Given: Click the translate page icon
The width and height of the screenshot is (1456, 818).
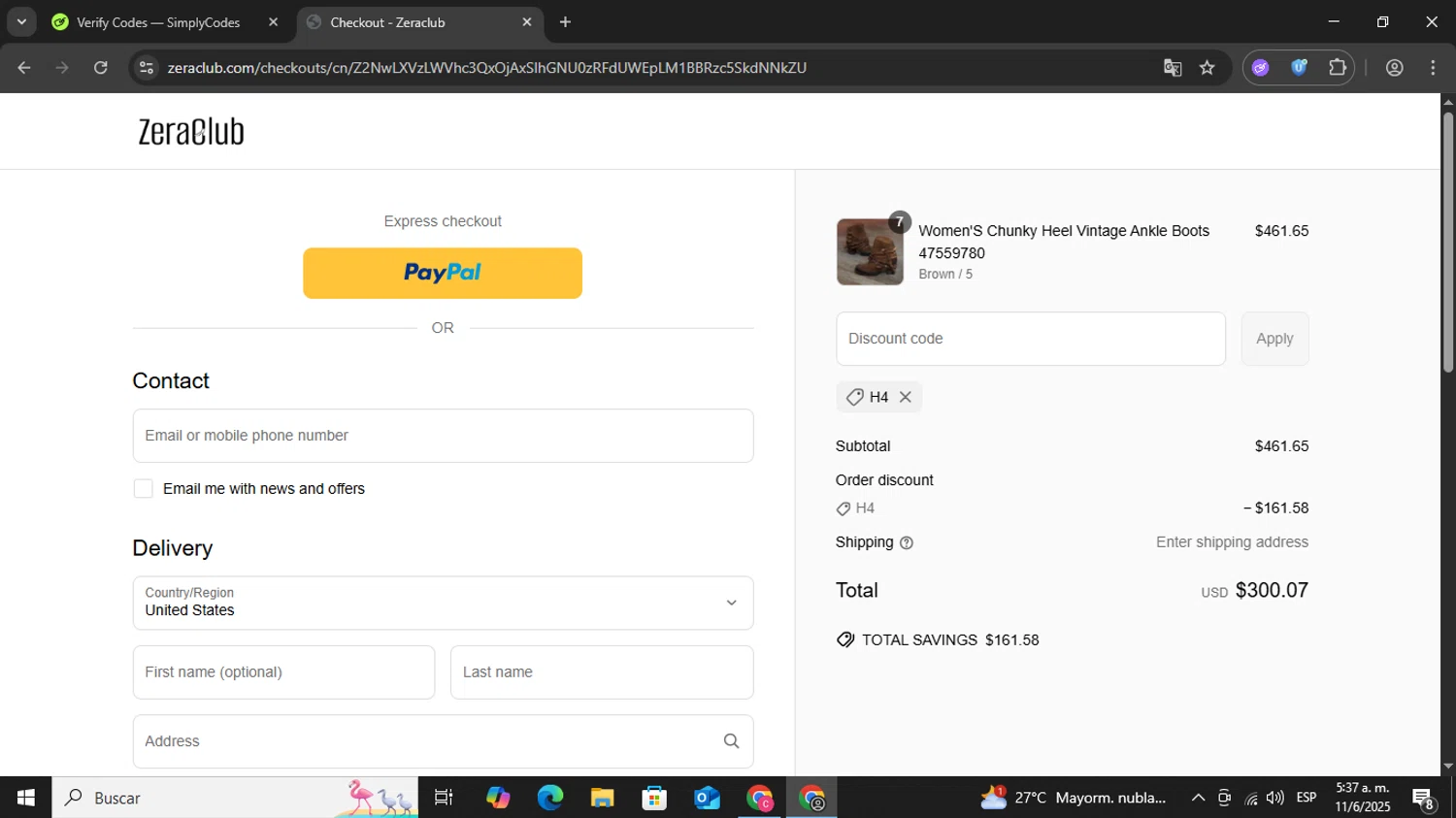Looking at the screenshot, I should click(x=1173, y=68).
